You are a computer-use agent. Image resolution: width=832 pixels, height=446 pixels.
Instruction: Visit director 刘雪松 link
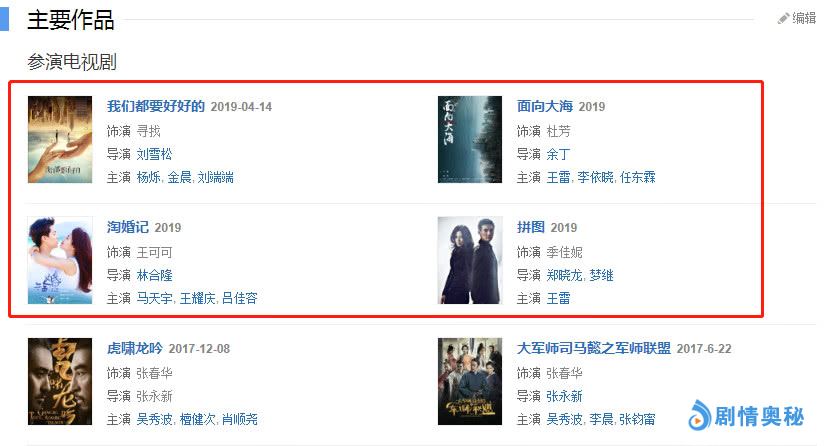click(154, 154)
